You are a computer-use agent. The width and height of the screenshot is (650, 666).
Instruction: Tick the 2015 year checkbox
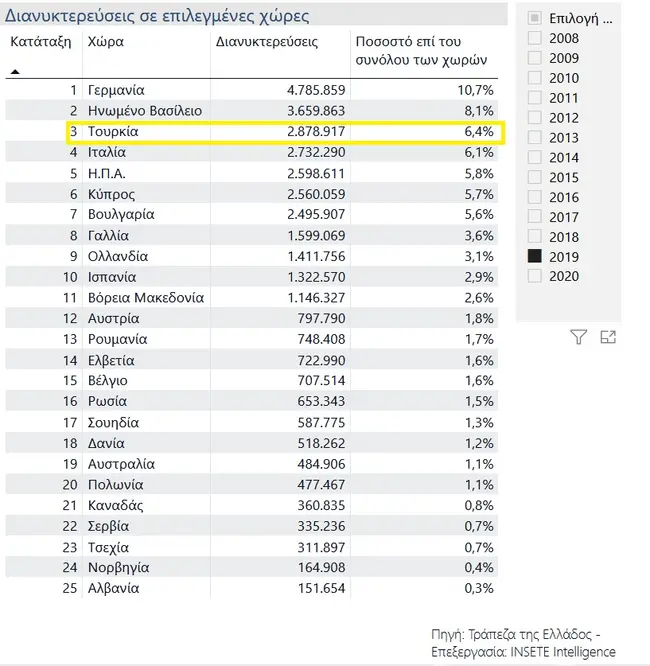535,177
